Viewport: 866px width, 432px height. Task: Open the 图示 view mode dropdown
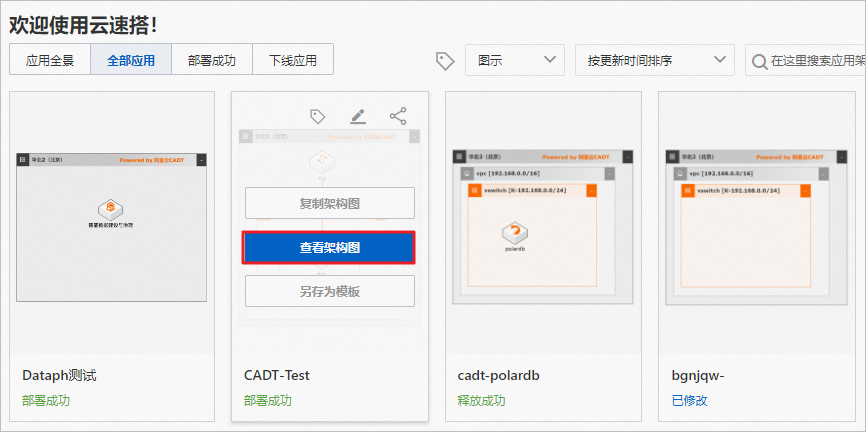point(515,60)
